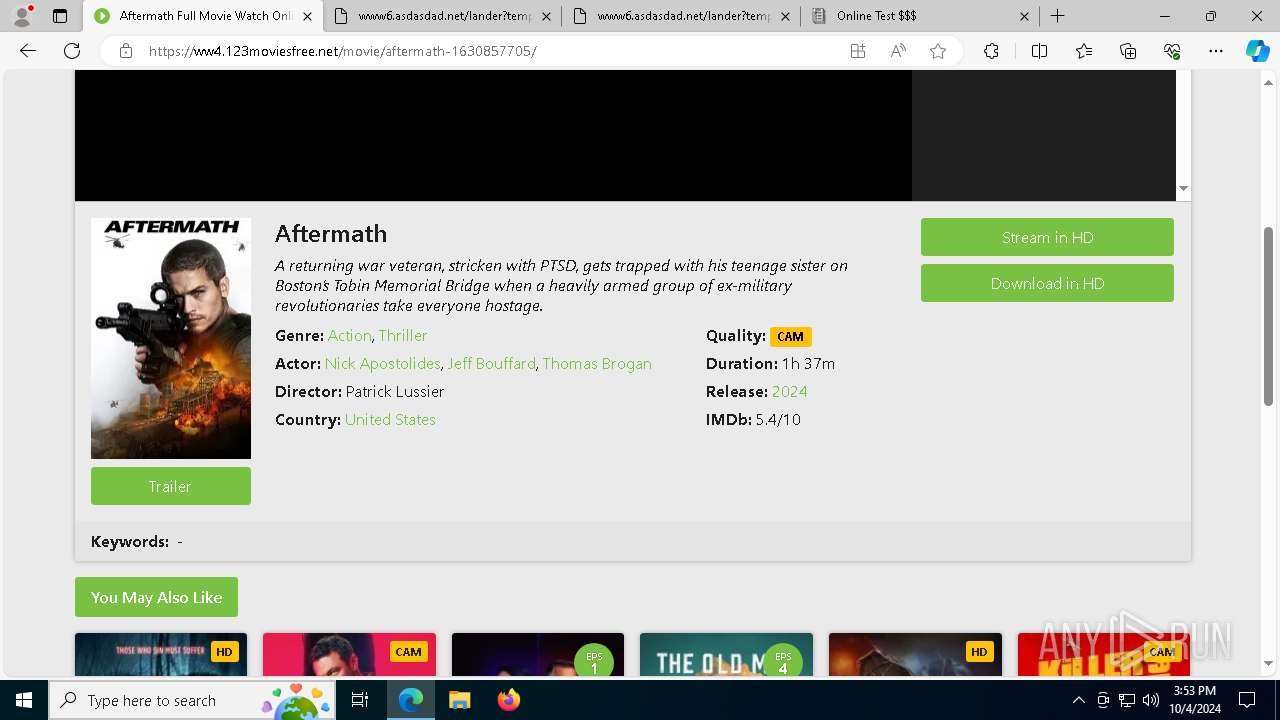Open a new tab with plus
Screen dimensions: 1280x720
coord(1057,16)
